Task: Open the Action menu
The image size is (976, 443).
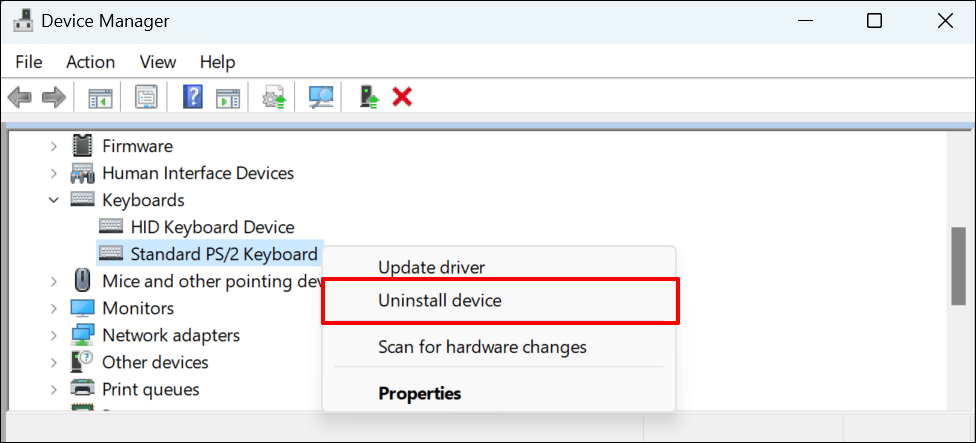Action: (91, 62)
